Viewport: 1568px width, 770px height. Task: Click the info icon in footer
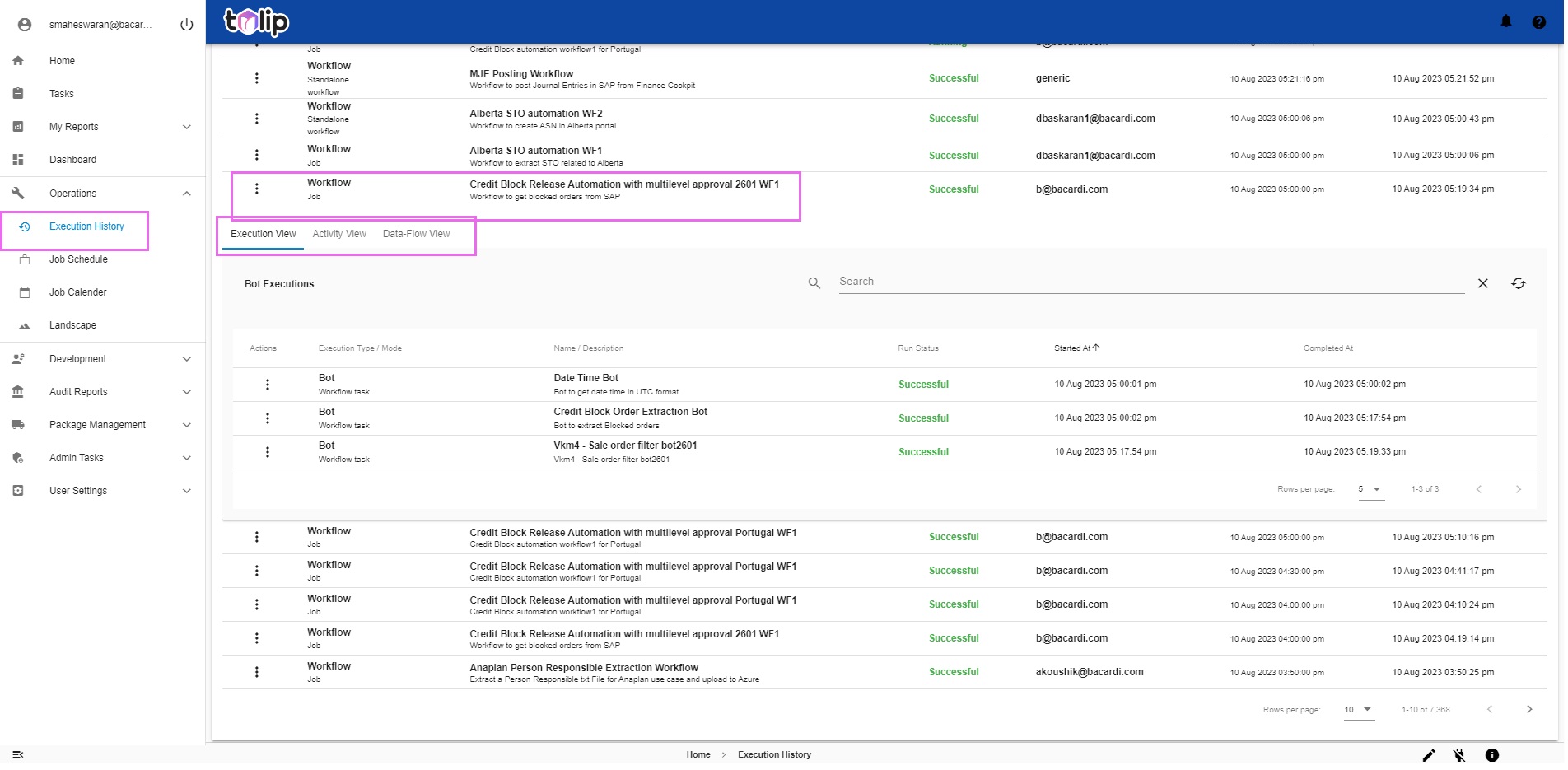click(1492, 755)
